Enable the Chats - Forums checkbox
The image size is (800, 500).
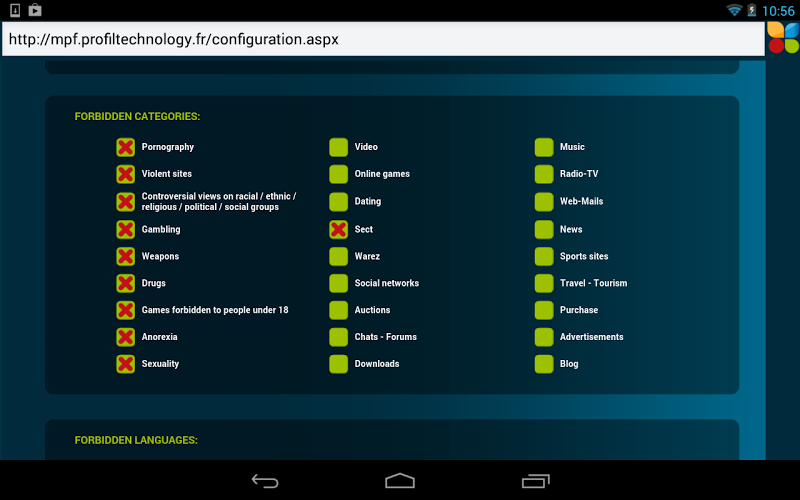point(338,337)
